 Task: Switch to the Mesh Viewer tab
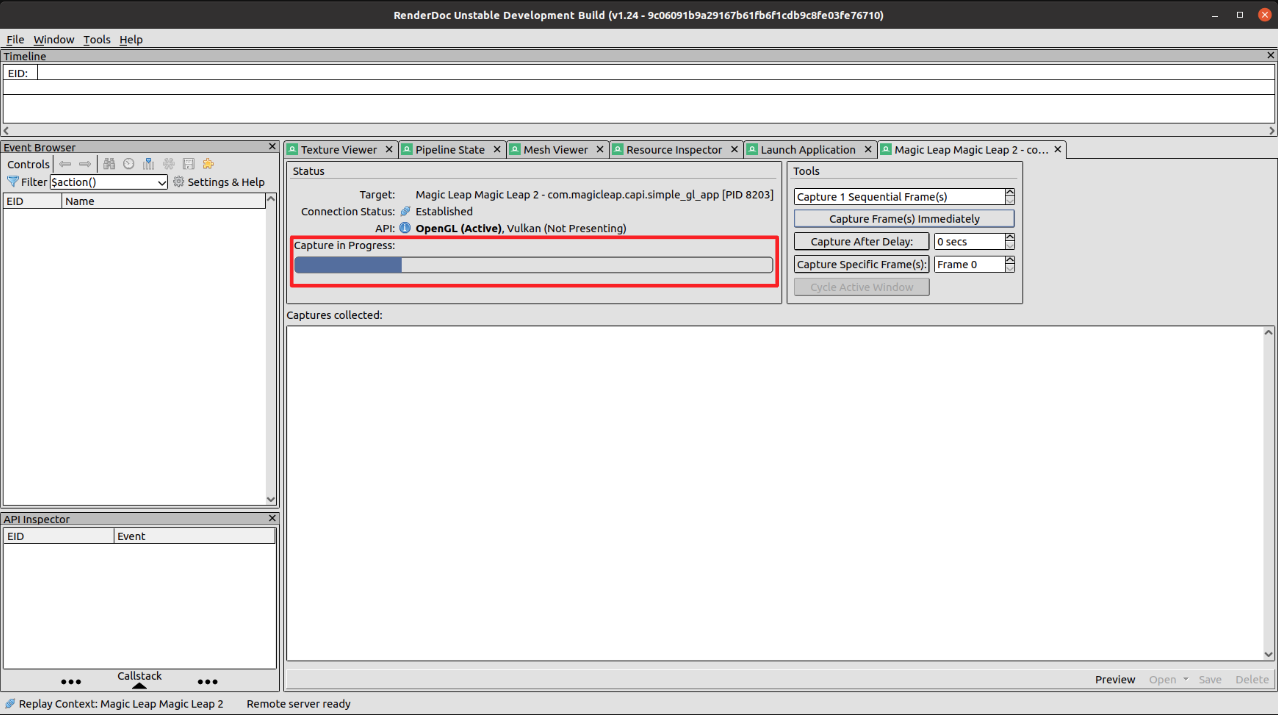(555, 150)
